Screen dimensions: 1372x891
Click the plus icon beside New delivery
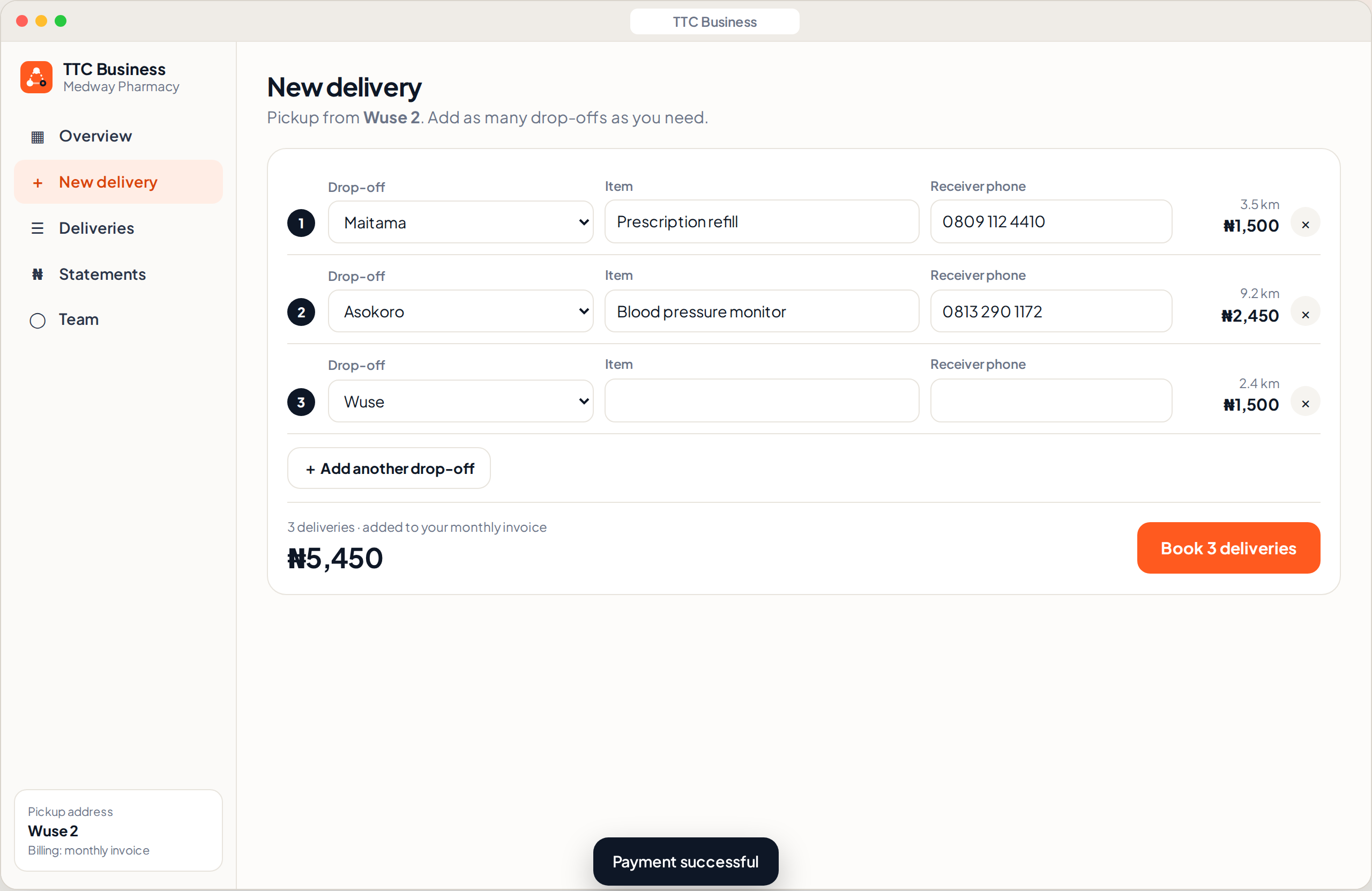tap(38, 183)
